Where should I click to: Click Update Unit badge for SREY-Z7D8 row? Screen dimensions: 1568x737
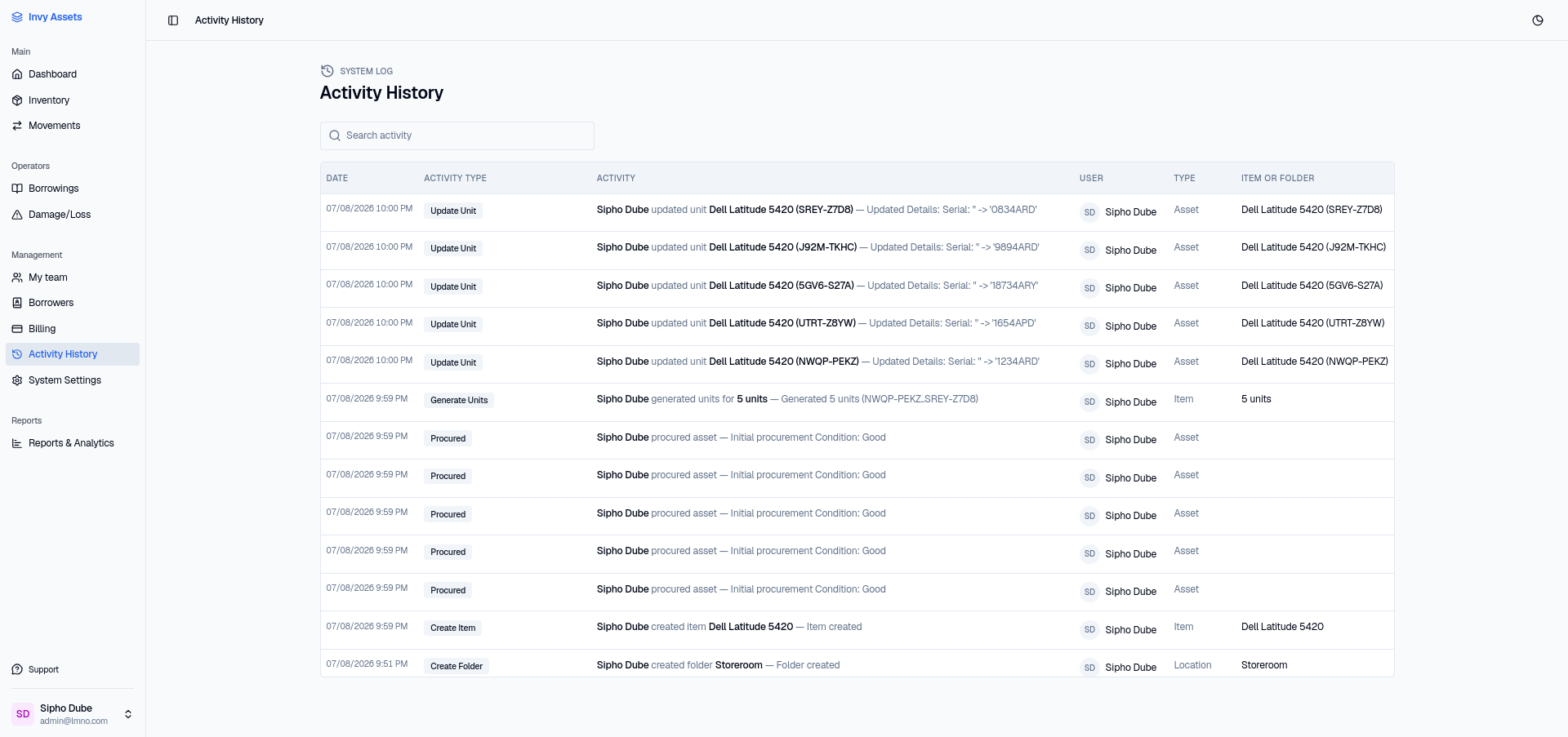tap(453, 211)
